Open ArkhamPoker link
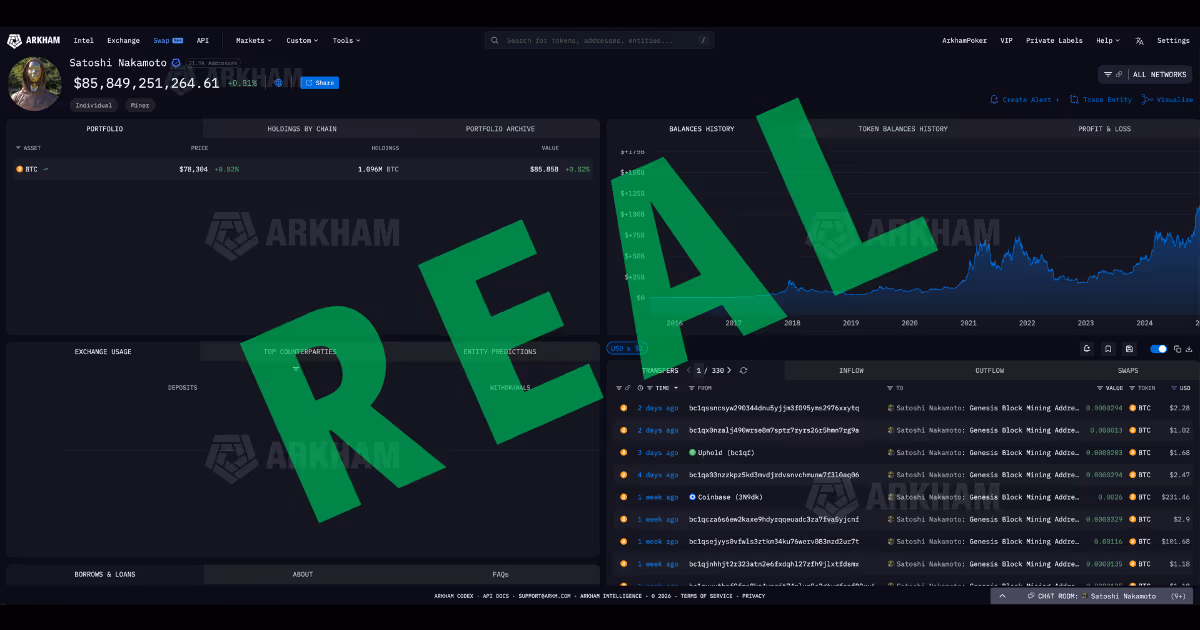This screenshot has width=1200, height=630. (x=964, y=41)
